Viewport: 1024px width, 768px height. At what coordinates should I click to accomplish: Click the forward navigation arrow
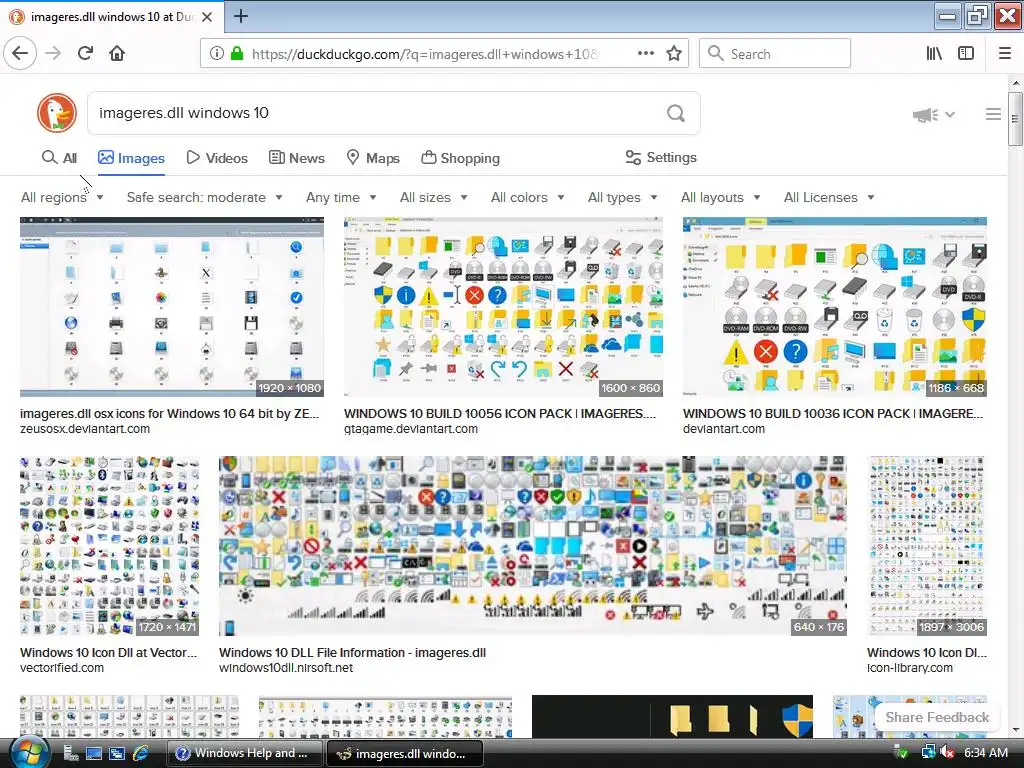coord(54,54)
